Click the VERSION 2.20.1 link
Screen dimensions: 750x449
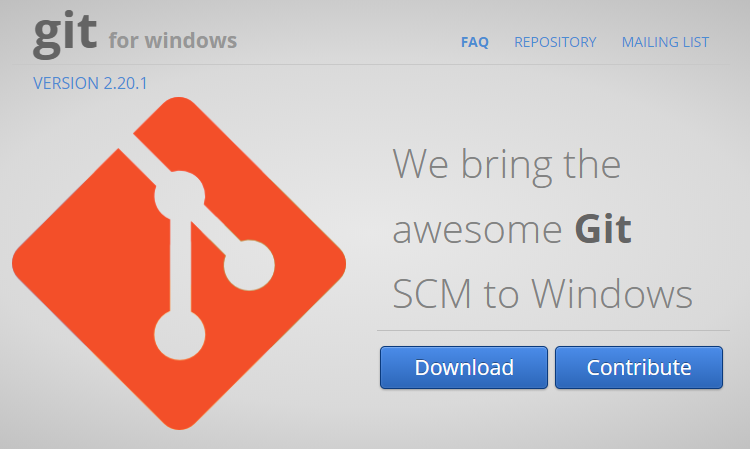pos(90,83)
